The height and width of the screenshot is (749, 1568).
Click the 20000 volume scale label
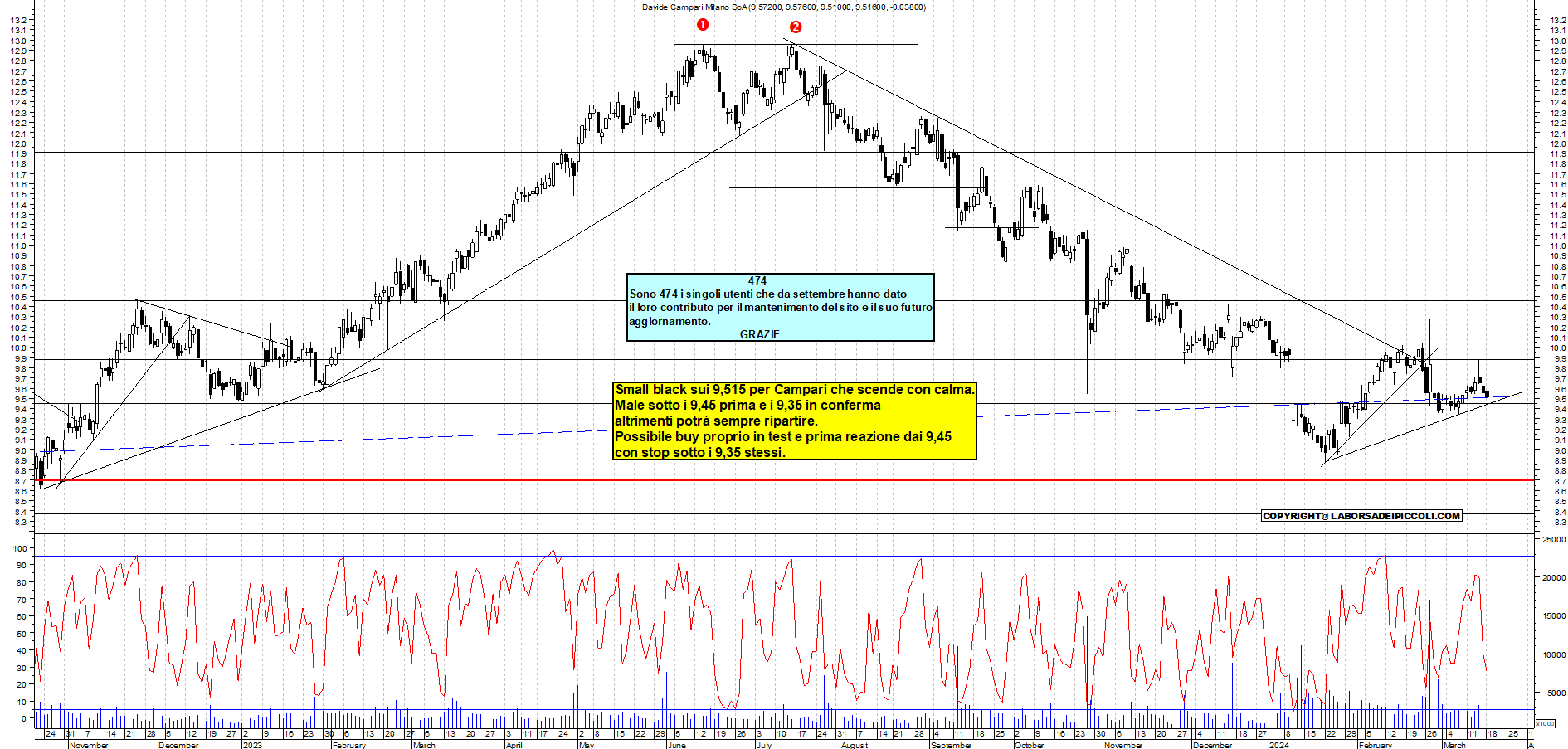[1553, 578]
